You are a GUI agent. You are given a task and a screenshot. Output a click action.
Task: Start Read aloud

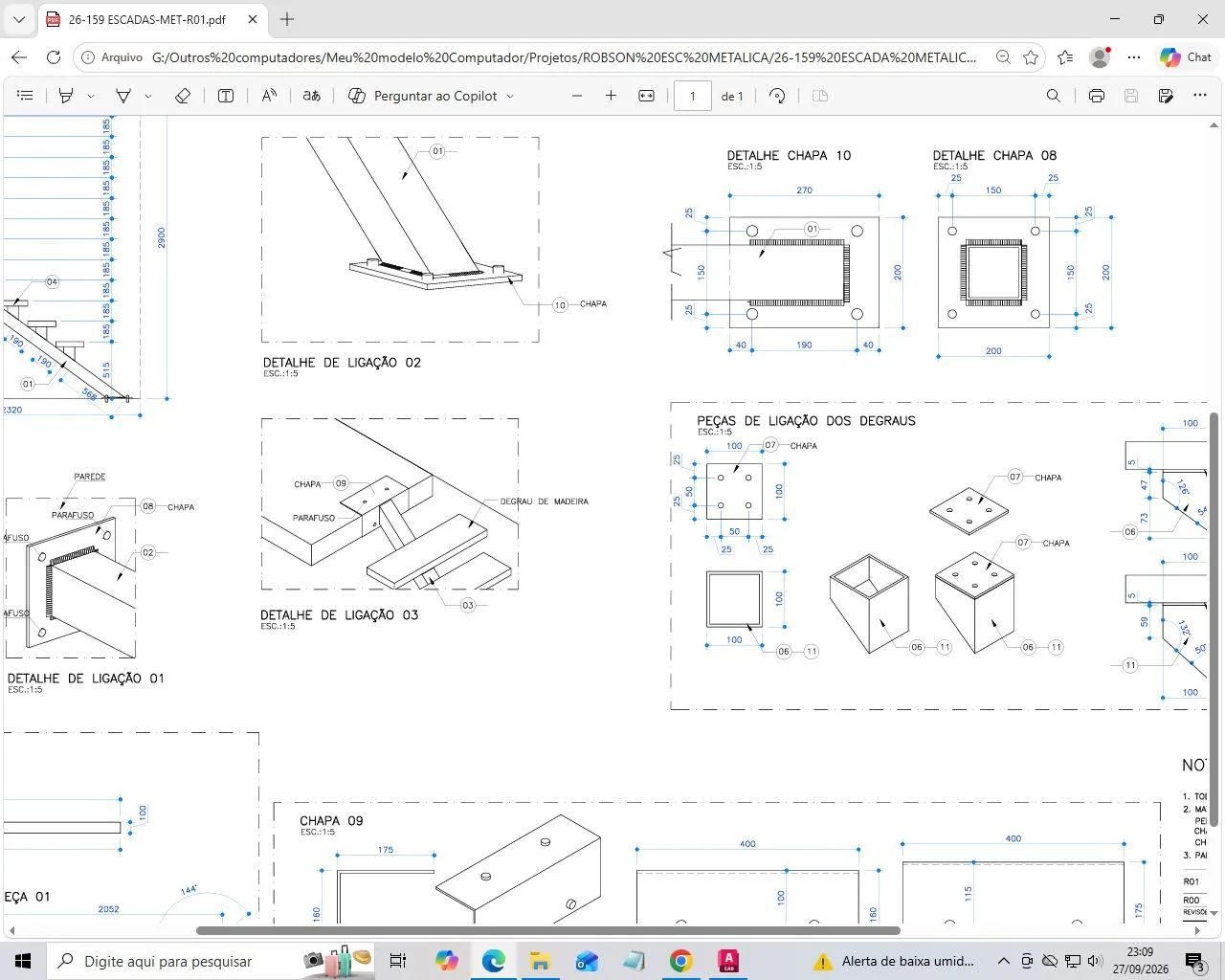point(269,96)
